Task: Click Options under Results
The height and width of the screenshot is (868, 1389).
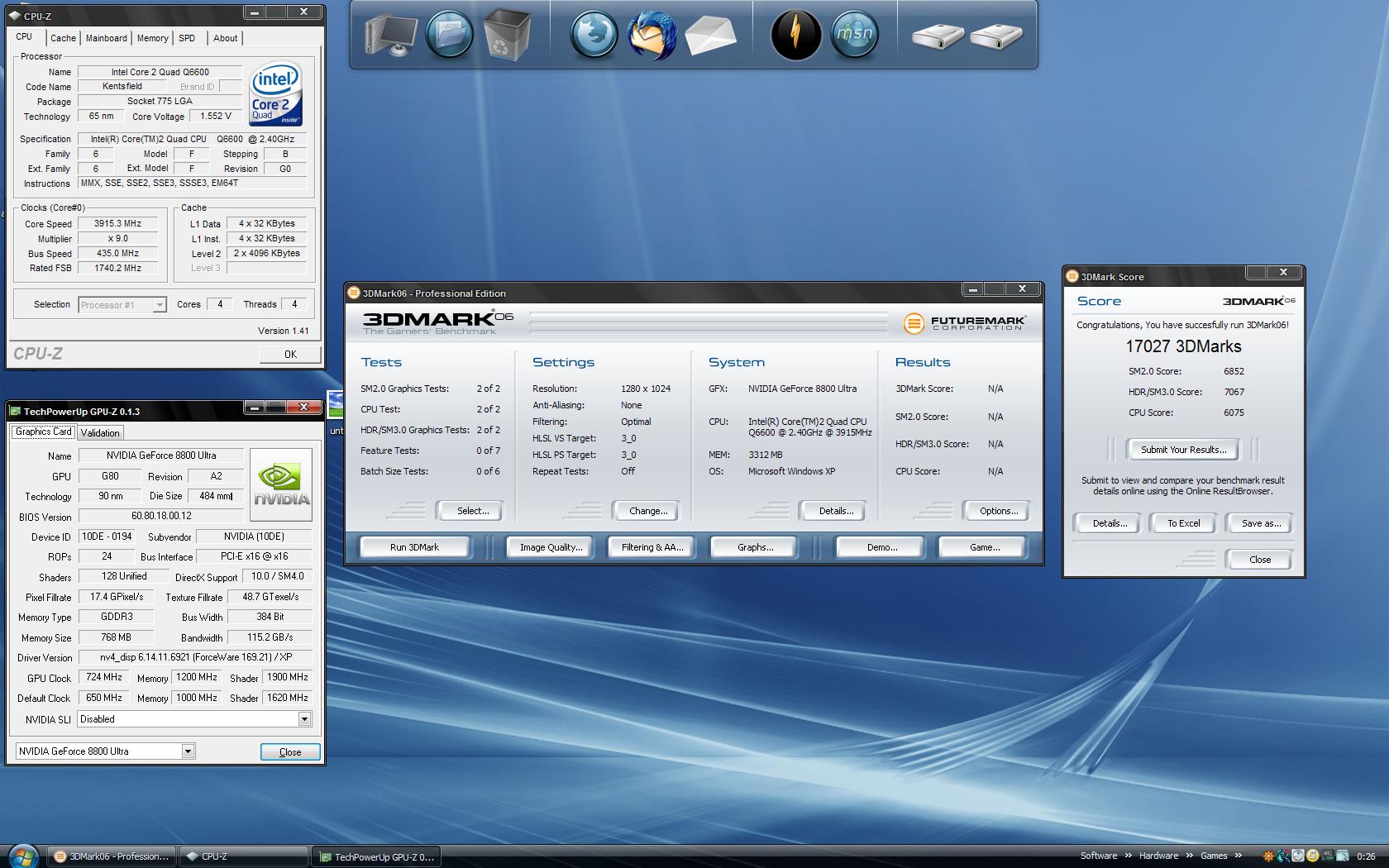Action: (x=999, y=511)
